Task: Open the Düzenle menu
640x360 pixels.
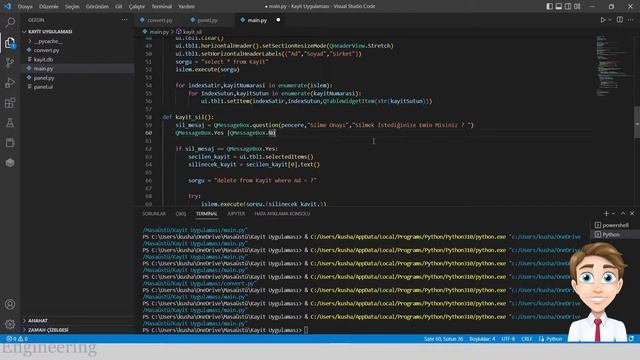Action: click(49, 7)
